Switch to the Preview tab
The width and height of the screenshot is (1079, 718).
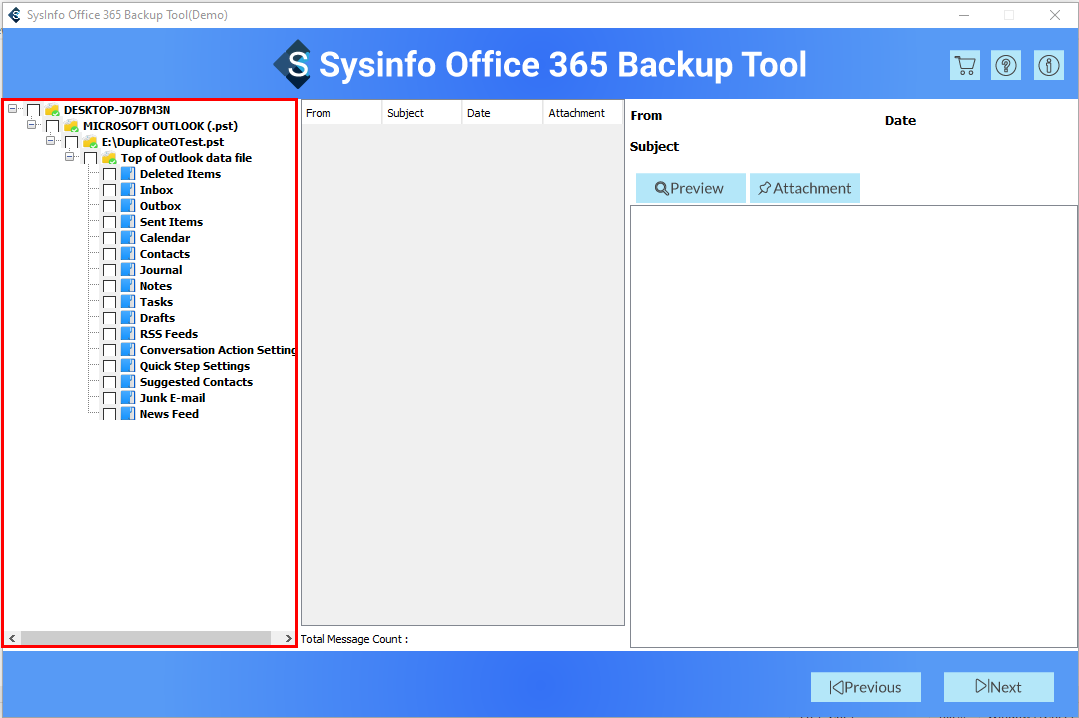pos(690,188)
